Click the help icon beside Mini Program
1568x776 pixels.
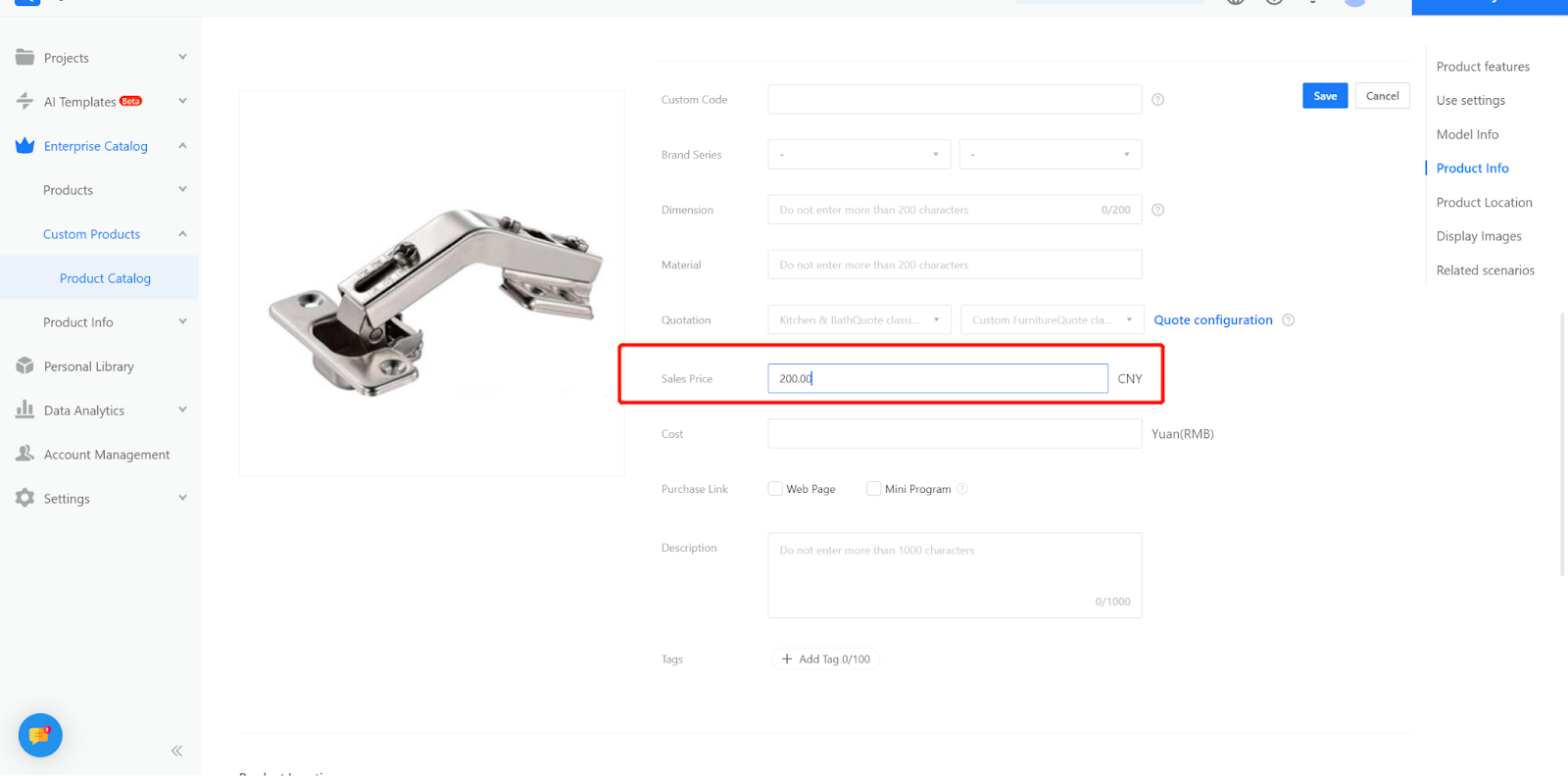click(962, 489)
